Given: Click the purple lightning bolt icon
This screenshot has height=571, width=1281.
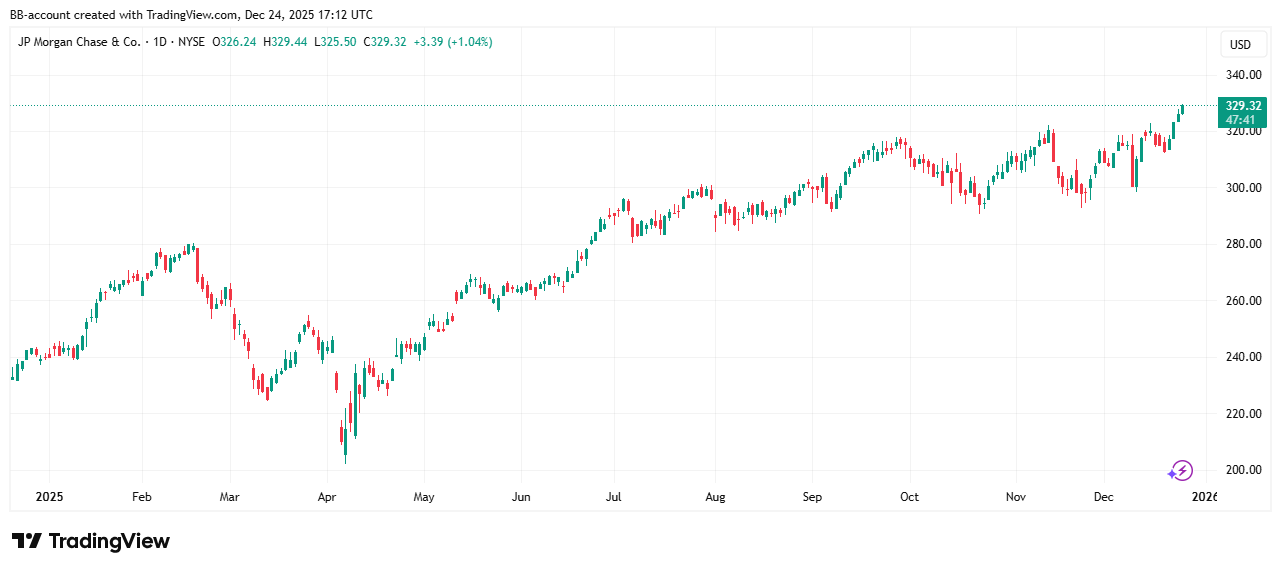Looking at the screenshot, I should [1181, 470].
